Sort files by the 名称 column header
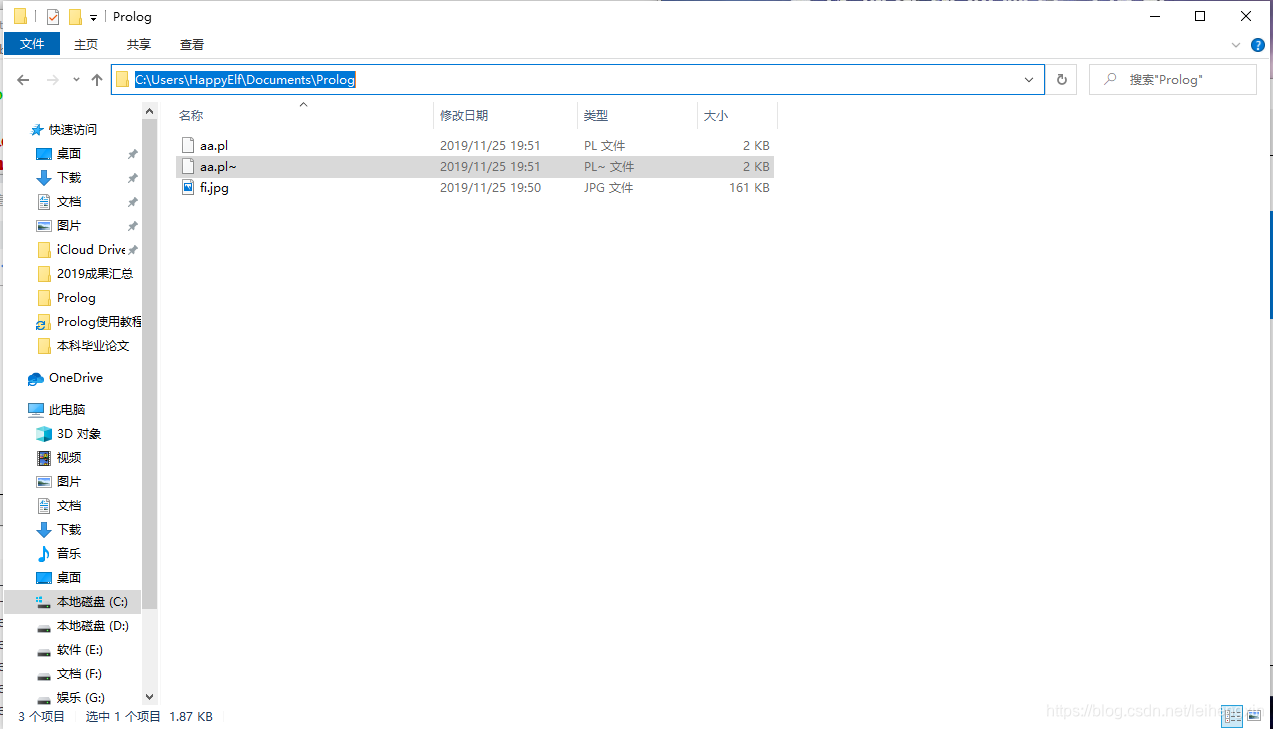1273x729 pixels. (x=192, y=115)
